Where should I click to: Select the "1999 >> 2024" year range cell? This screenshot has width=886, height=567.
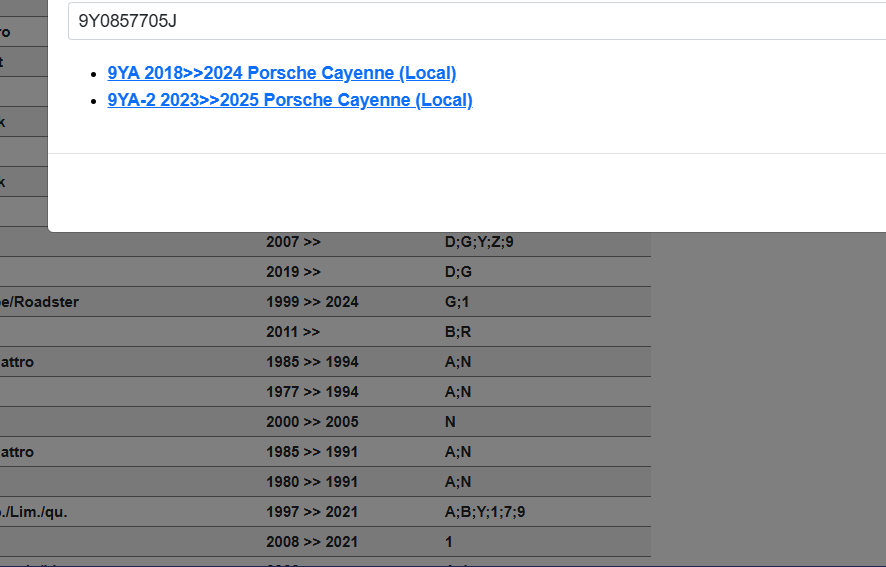[312, 302]
